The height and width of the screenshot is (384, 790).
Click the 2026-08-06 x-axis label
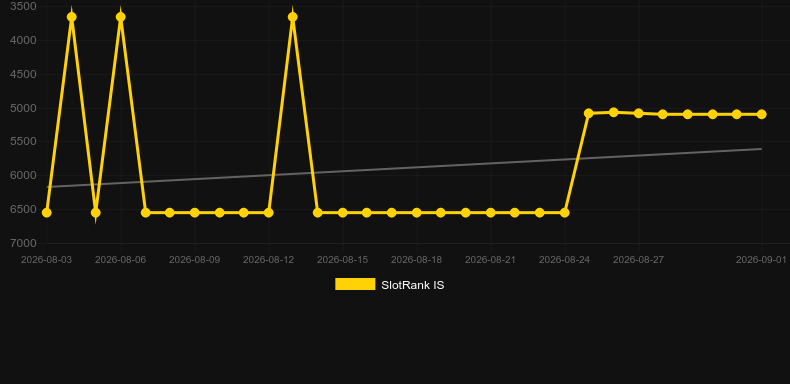pos(120,260)
